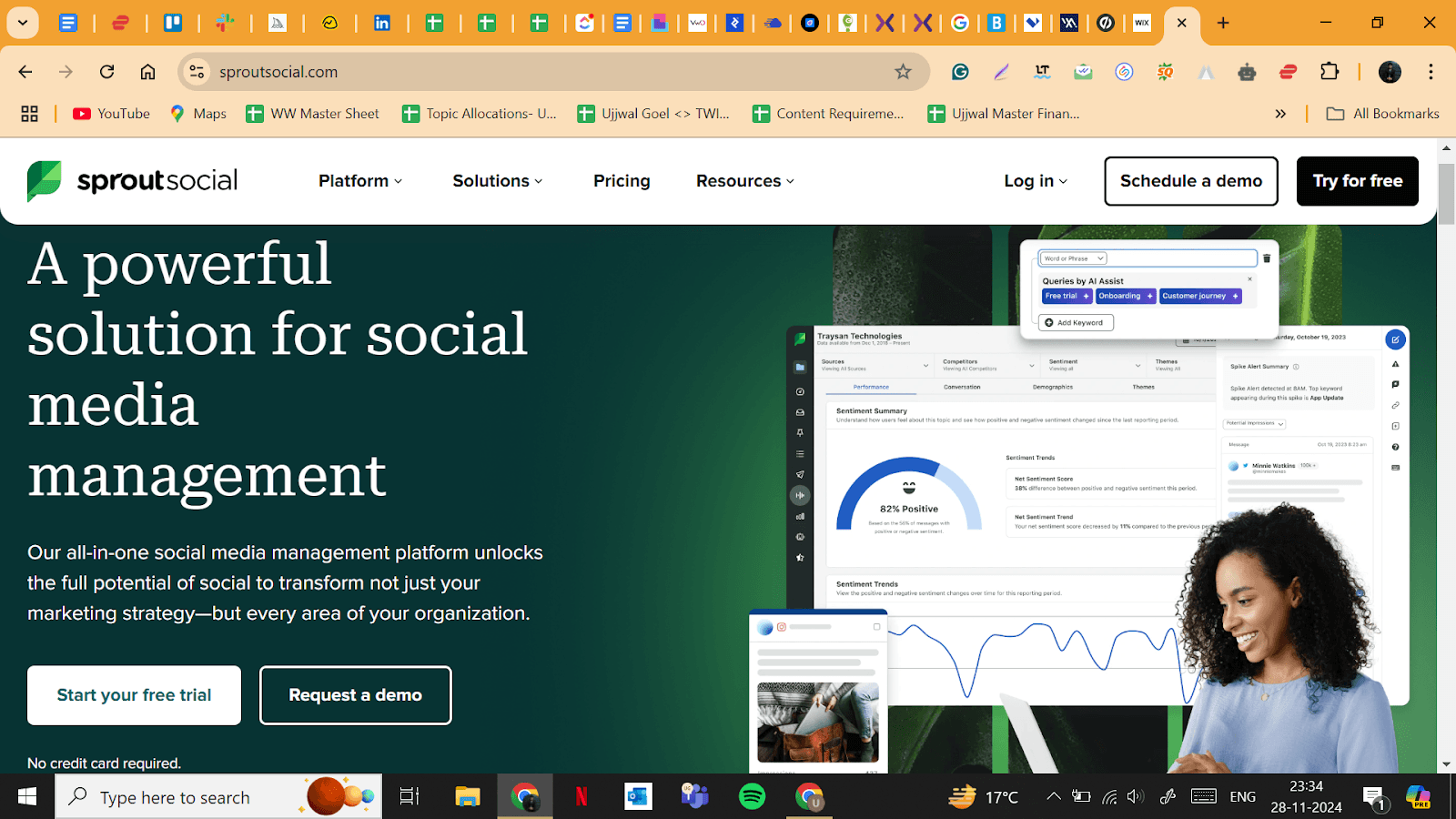
Task: Open the notifications center icon
Action: tap(1374, 799)
